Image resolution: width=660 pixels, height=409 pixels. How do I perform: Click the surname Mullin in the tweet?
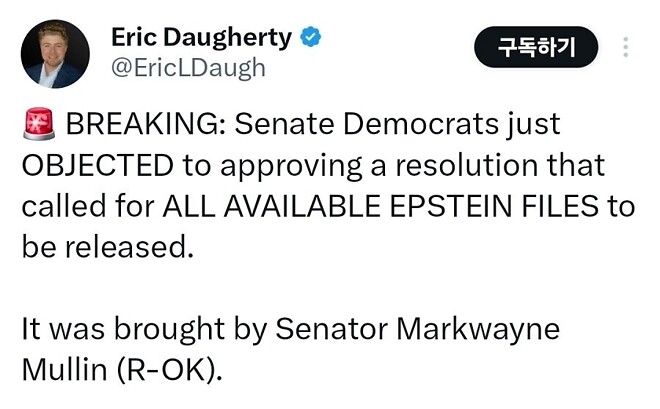(64, 370)
